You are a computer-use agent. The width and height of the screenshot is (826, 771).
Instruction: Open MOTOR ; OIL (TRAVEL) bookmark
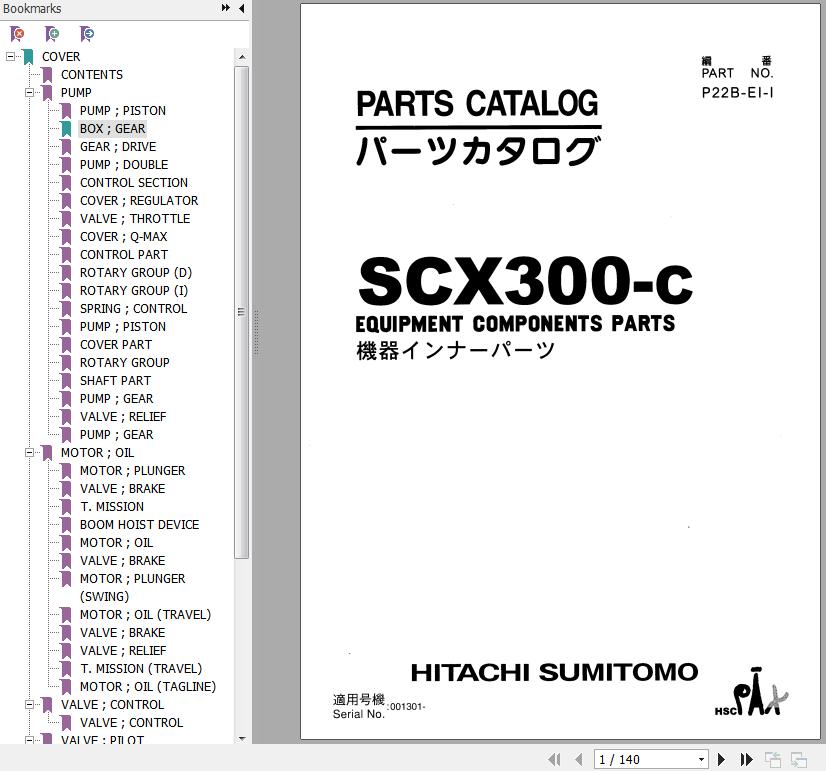point(145,615)
